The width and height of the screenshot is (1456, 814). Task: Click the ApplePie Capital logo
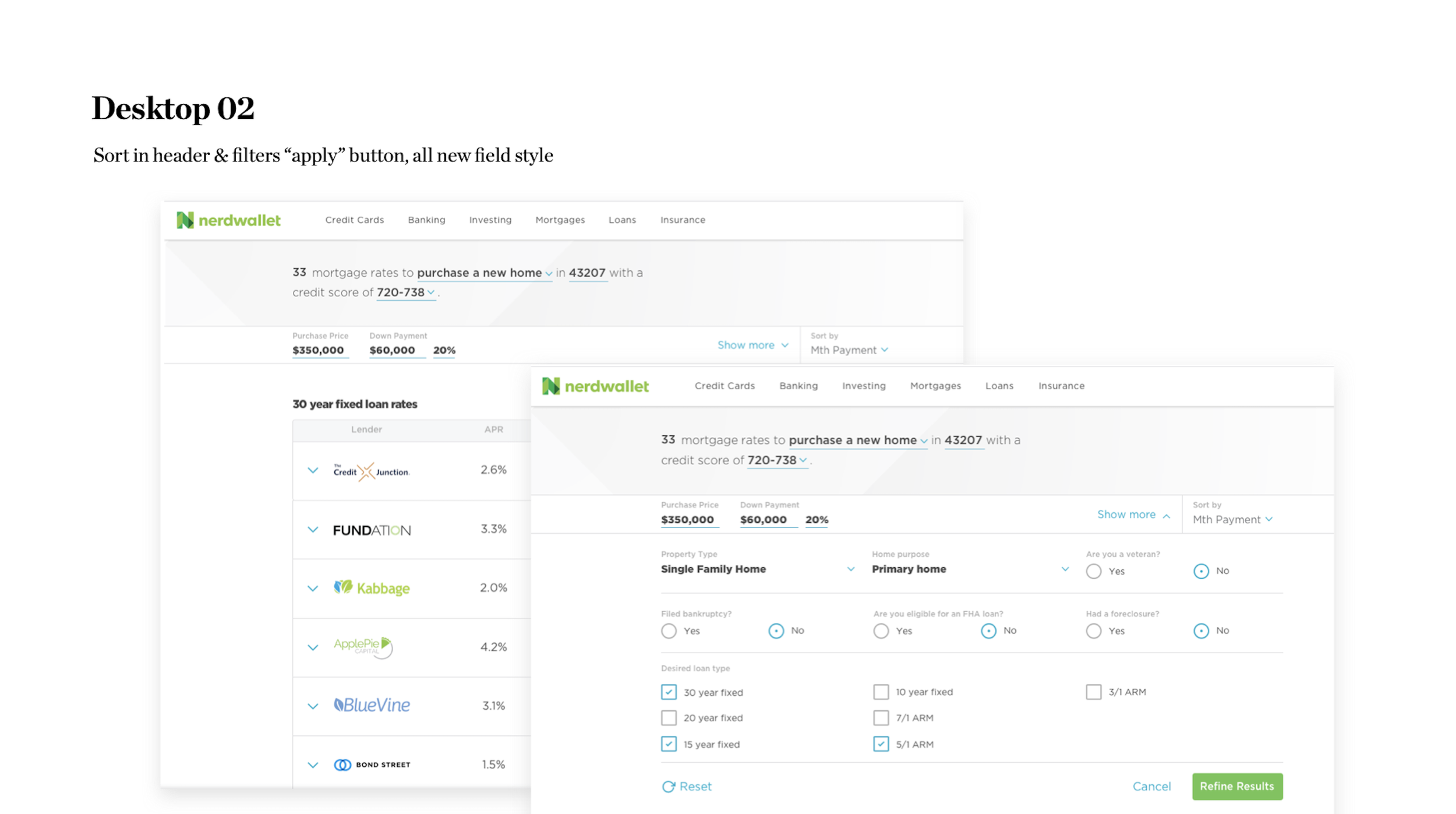coord(363,646)
